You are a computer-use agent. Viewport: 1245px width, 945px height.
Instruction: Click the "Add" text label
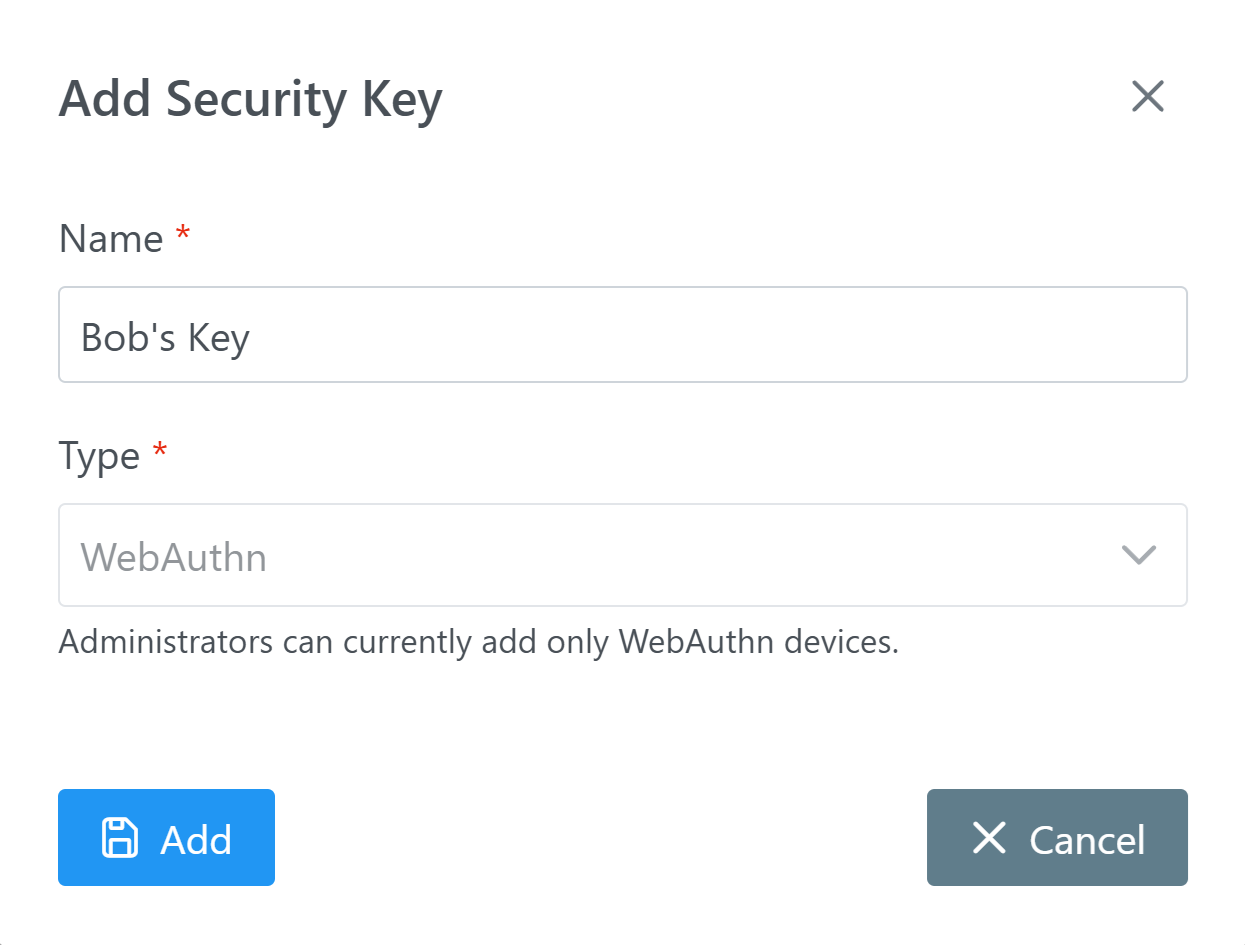coord(196,840)
